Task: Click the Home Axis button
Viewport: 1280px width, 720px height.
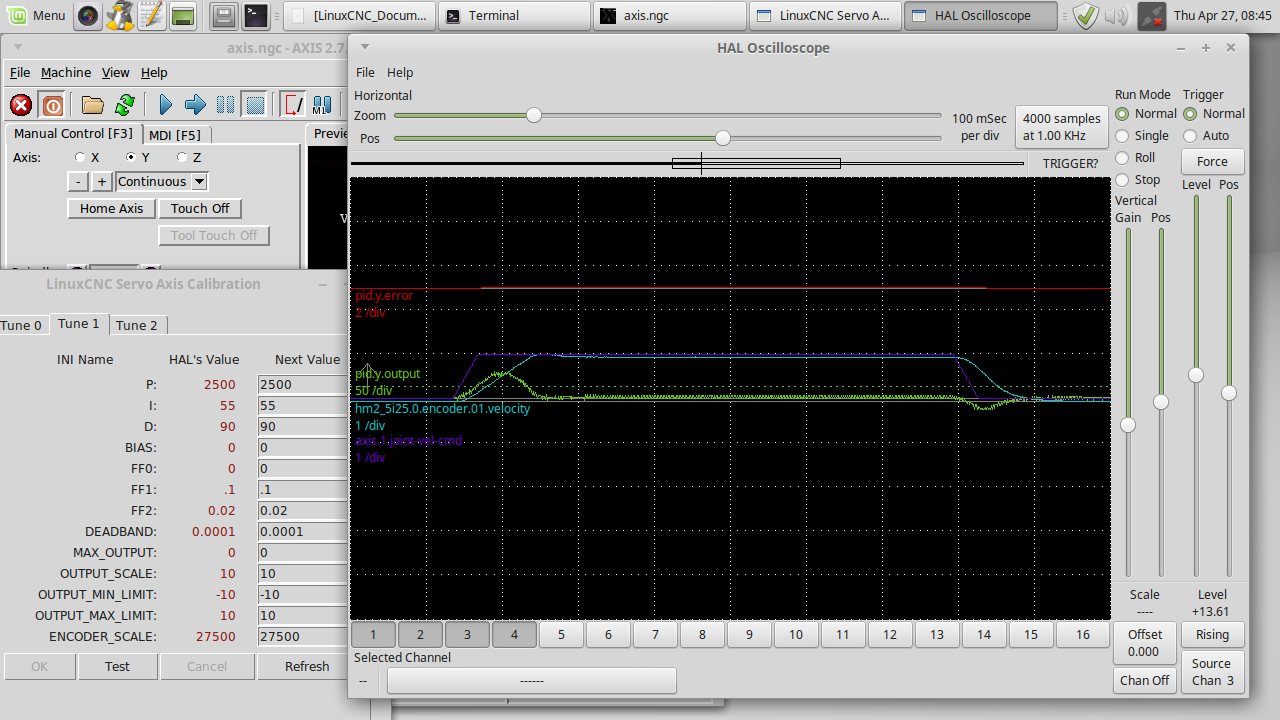Action: click(111, 209)
